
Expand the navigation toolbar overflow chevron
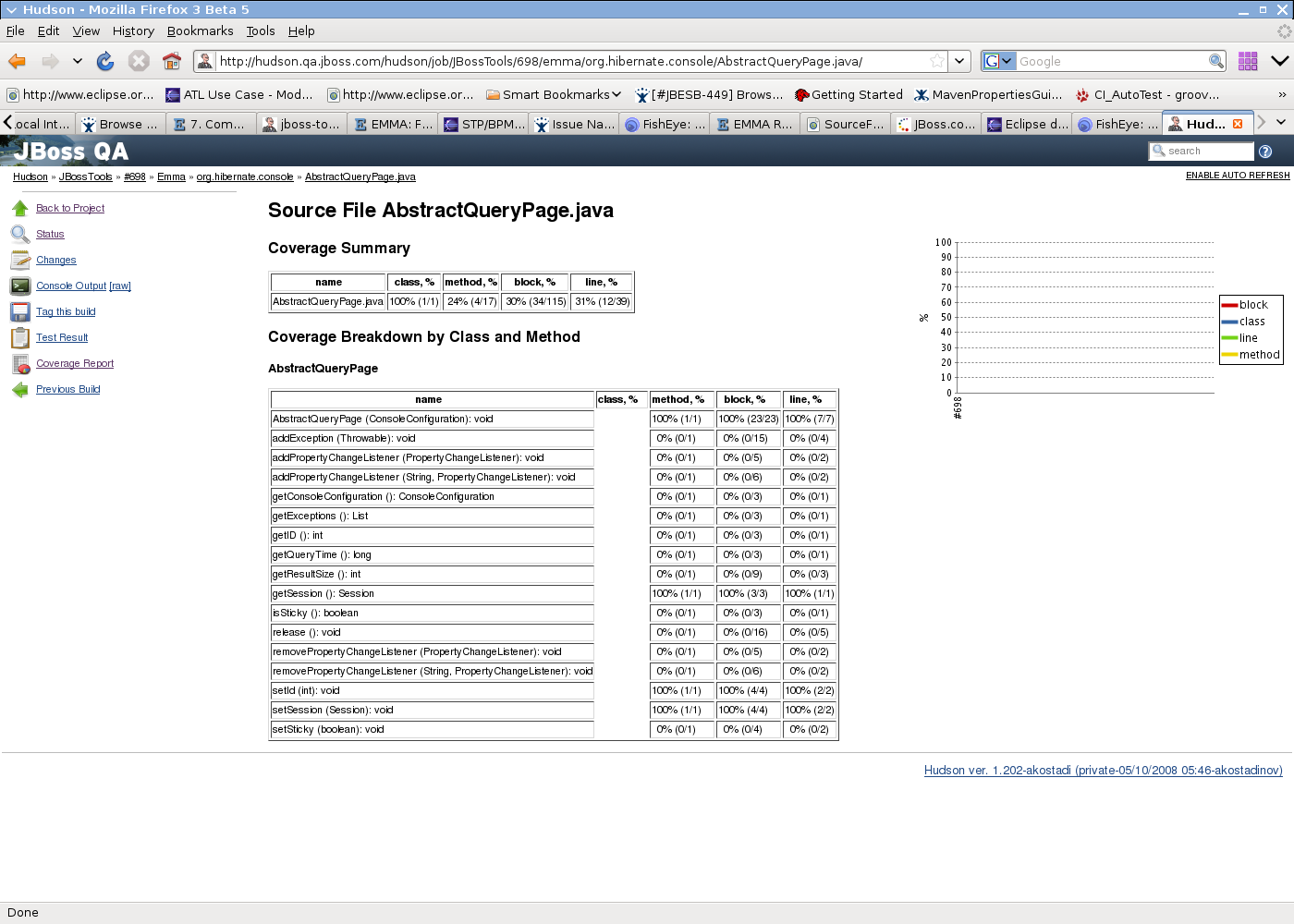[x=1280, y=61]
